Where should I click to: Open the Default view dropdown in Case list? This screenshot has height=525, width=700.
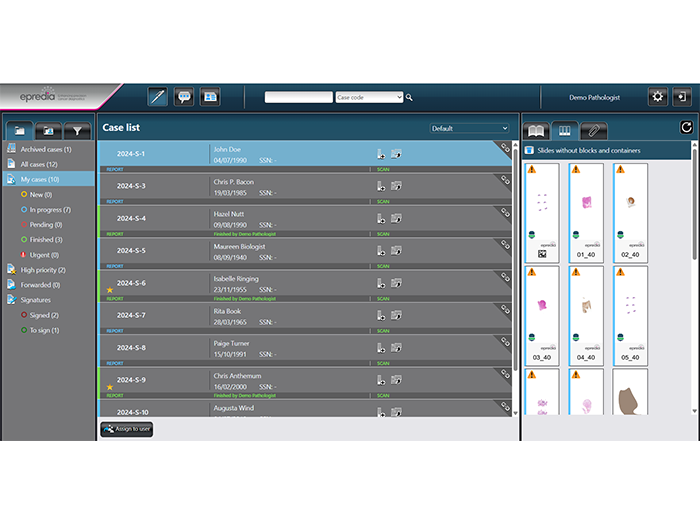[x=469, y=128]
